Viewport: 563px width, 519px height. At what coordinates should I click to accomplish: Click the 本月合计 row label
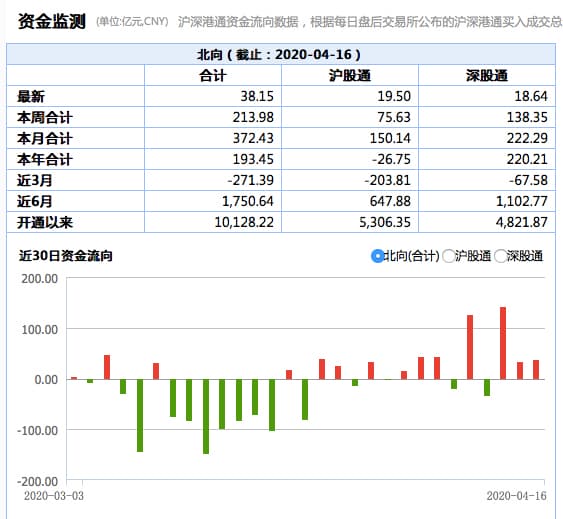[45, 138]
